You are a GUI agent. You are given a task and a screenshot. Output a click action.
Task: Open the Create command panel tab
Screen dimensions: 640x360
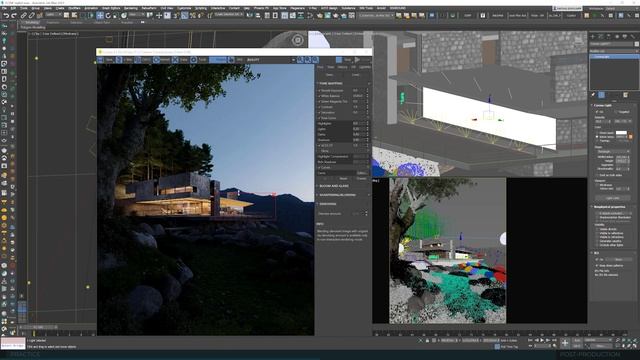(x=593, y=37)
